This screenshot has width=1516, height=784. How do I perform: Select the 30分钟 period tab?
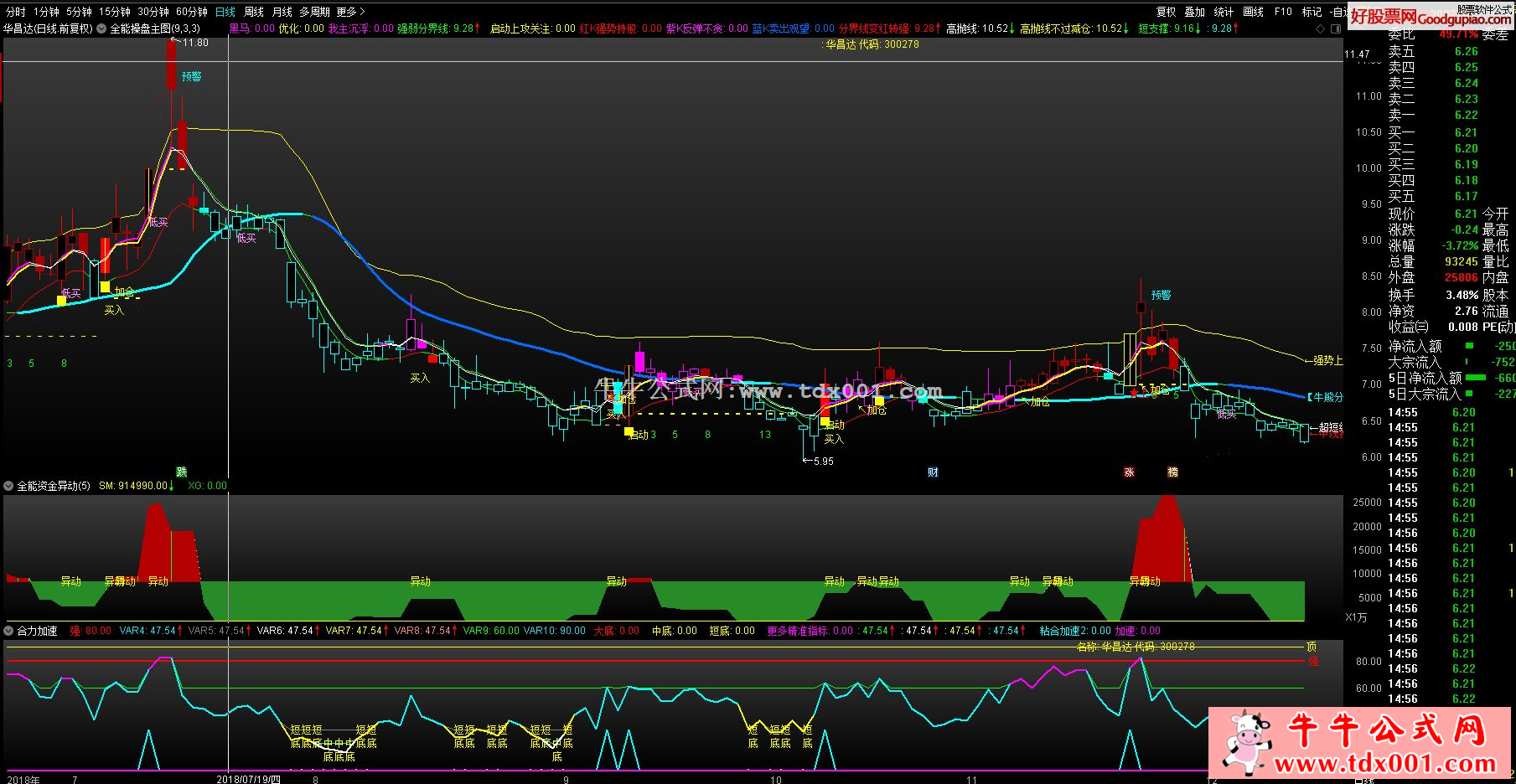(x=153, y=12)
